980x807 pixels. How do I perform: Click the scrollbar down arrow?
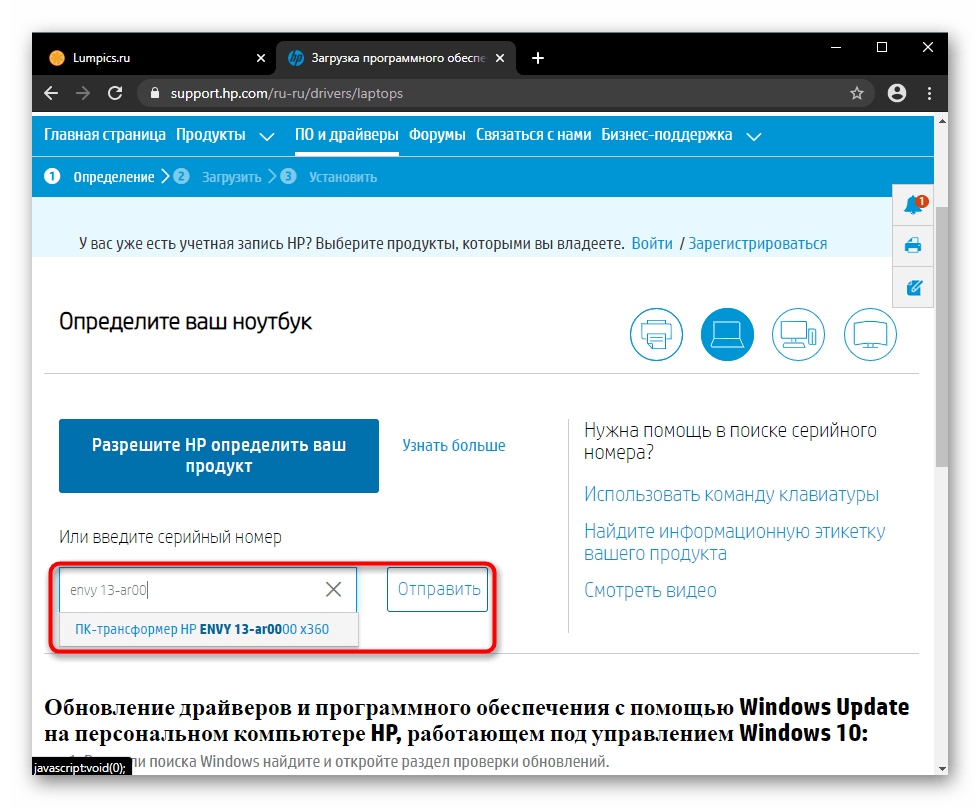[x=941, y=769]
